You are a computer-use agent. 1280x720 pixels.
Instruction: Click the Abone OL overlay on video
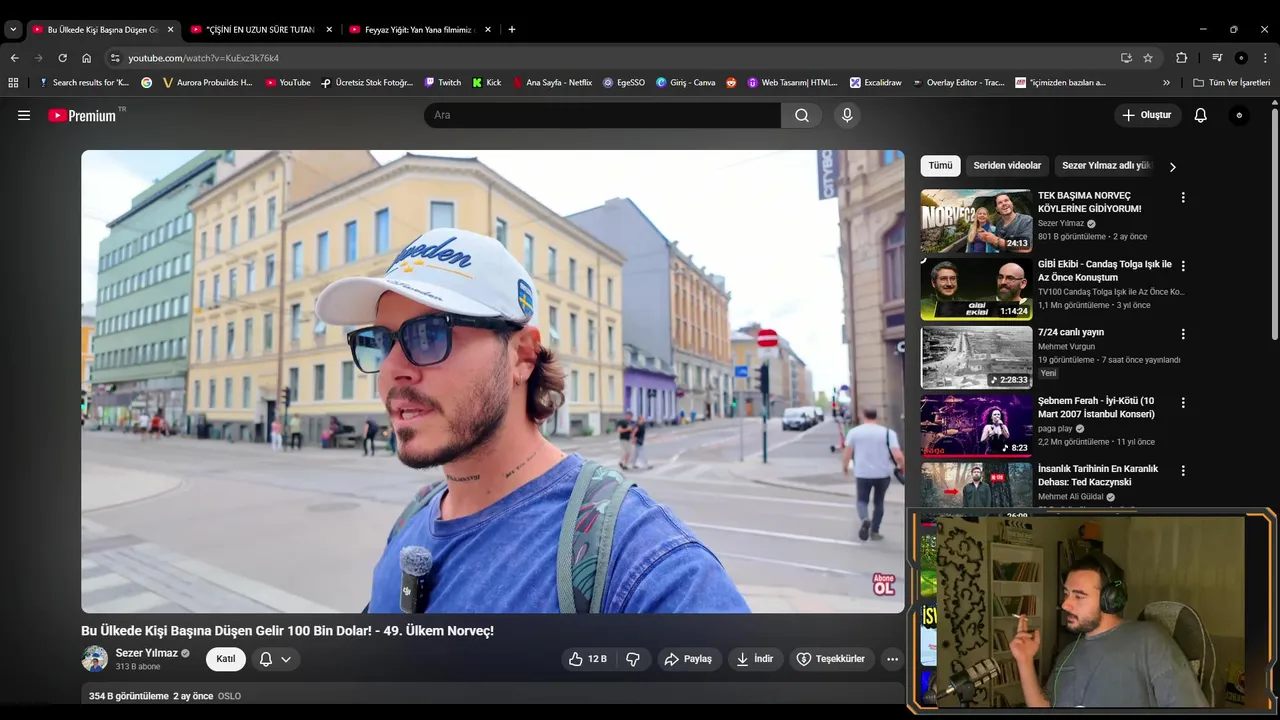(x=883, y=584)
